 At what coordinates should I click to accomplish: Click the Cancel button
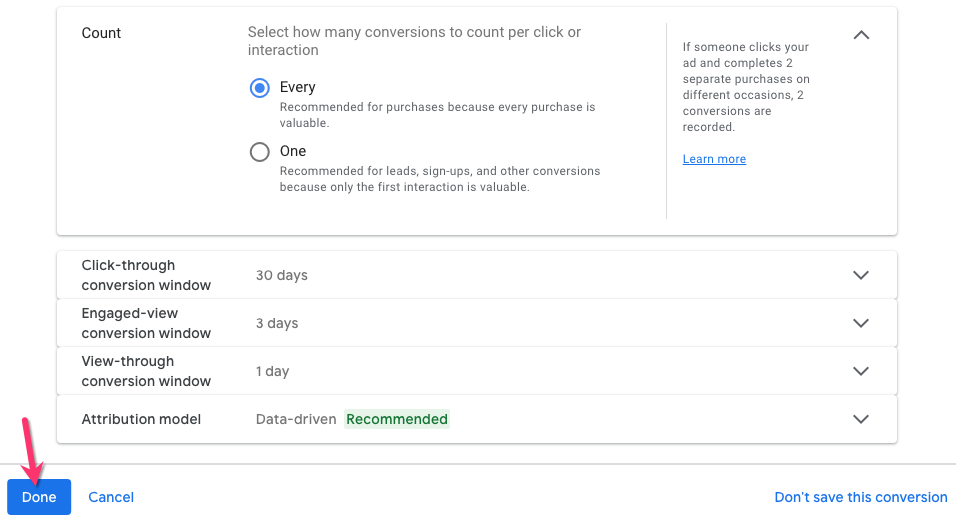pos(111,497)
